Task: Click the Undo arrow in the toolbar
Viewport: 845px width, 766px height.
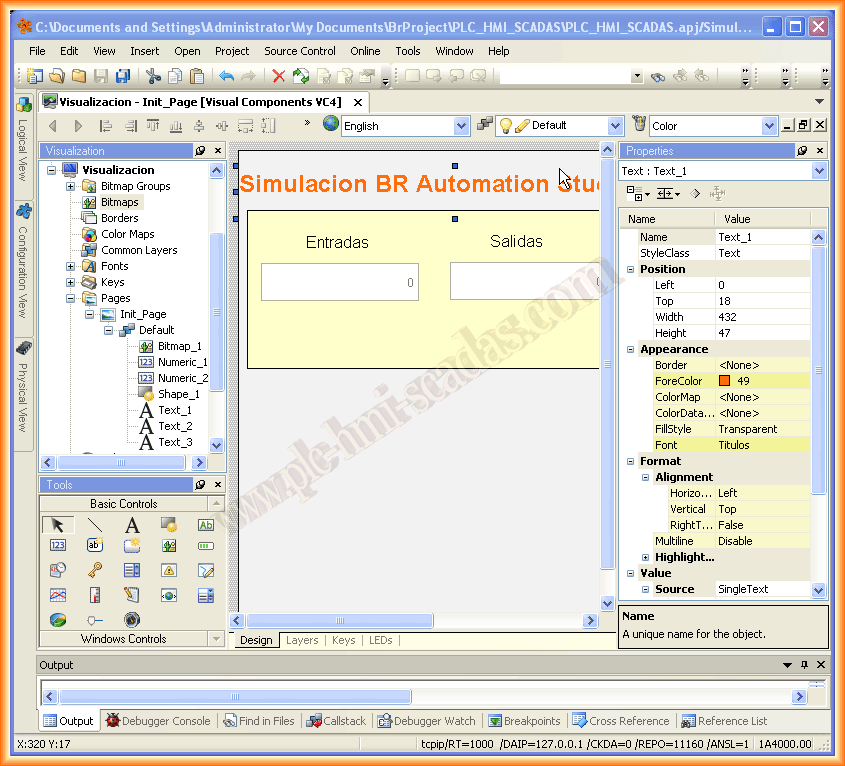Action: [226, 75]
